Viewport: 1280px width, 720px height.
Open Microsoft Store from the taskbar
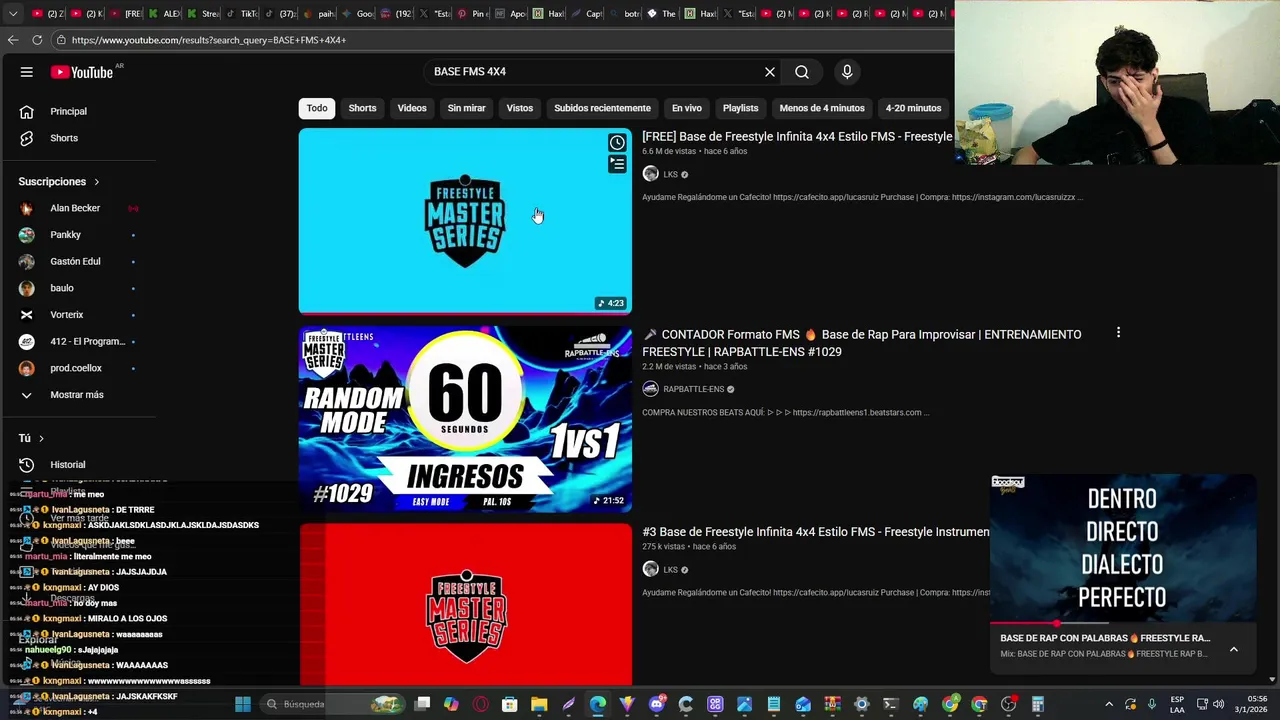[510, 704]
